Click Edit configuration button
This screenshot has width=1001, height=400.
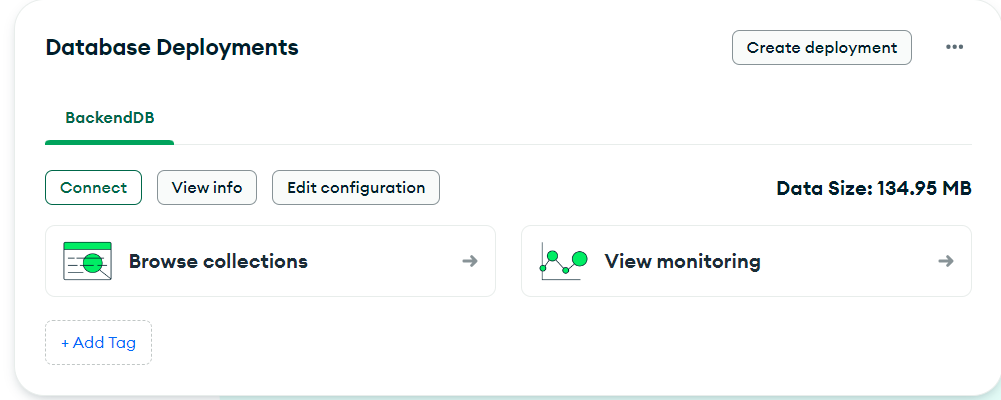point(356,187)
